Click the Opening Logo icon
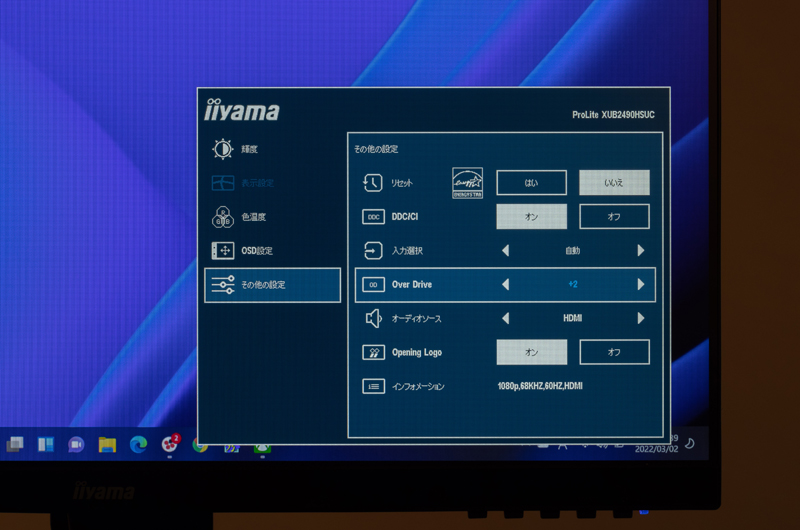The height and width of the screenshot is (530, 800). (x=373, y=352)
